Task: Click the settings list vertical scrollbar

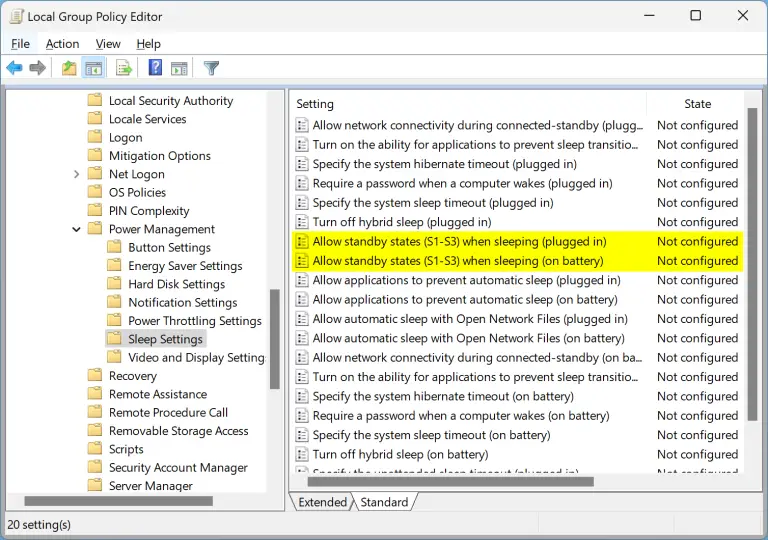Action: coord(752,265)
